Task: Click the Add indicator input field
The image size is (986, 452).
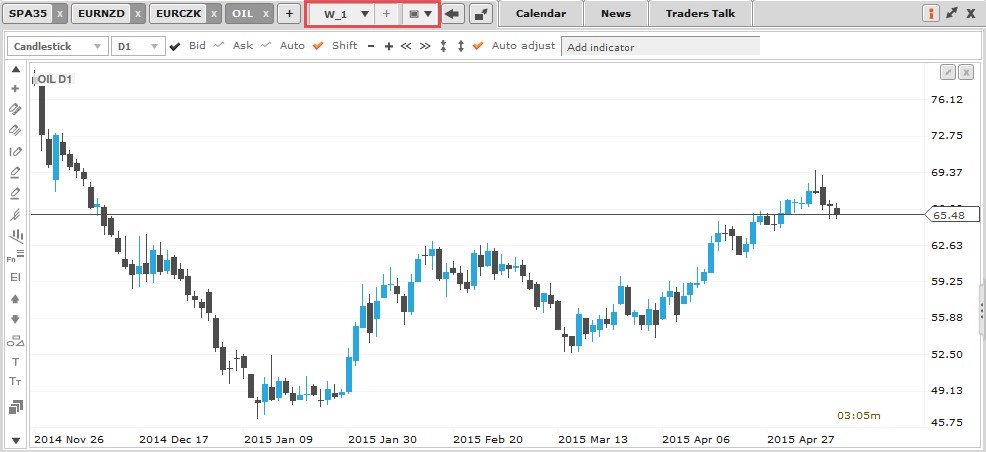Action: [660, 47]
